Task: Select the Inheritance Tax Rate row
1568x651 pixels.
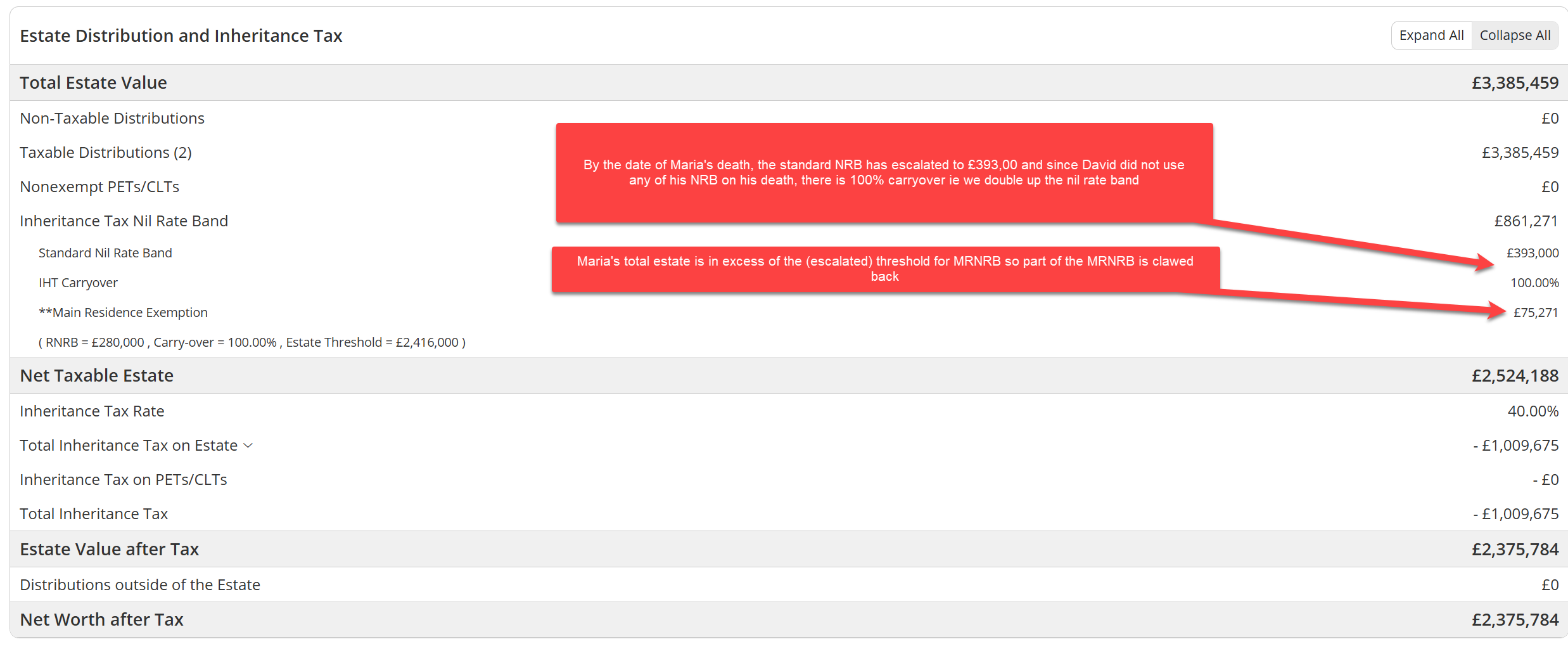Action: [789, 411]
